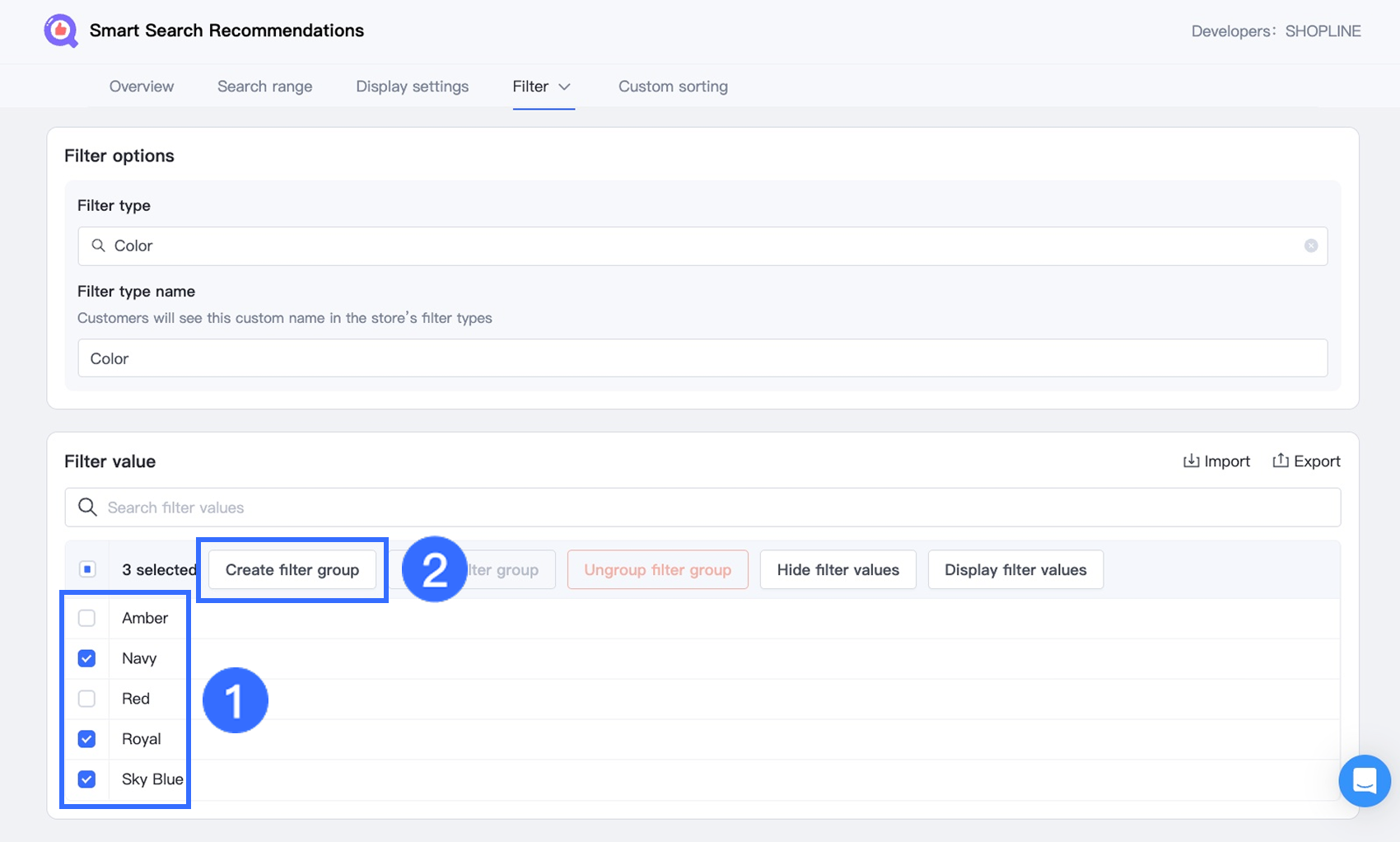Check the Amber checkbox
This screenshot has height=842, width=1400.
click(x=86, y=618)
